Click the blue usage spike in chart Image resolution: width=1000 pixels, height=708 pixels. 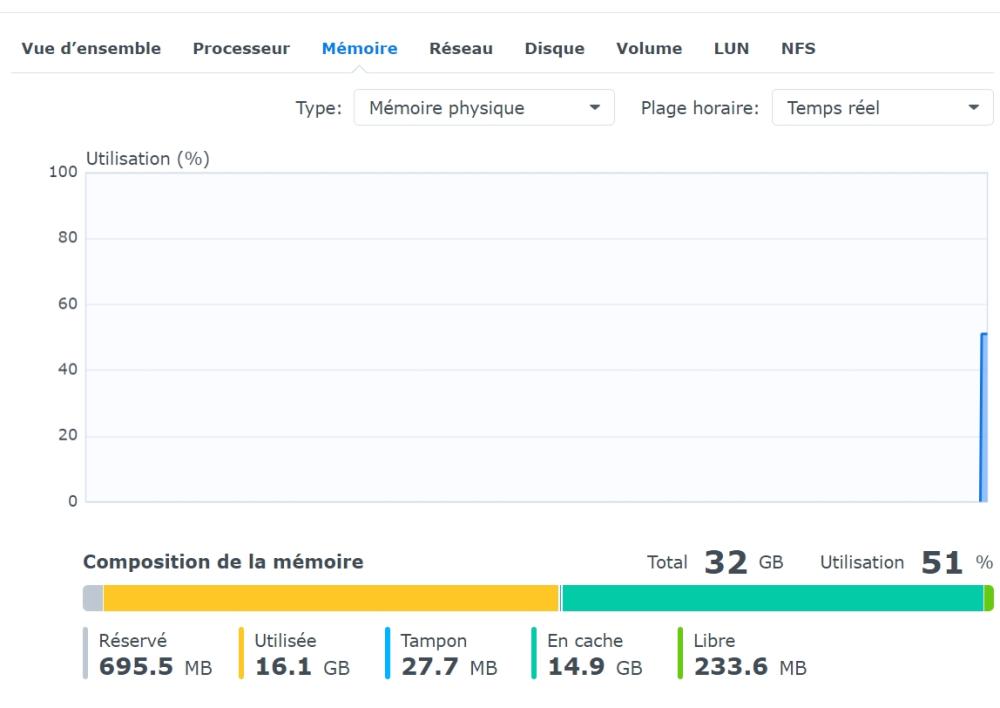(984, 418)
